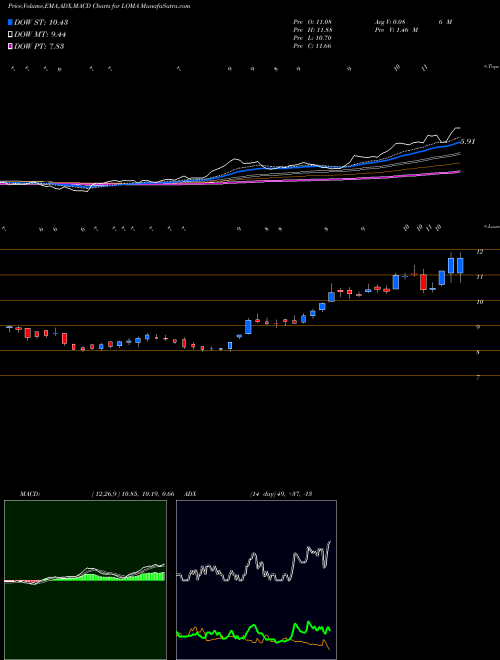The image size is (500, 660).
Task: Click the '<Tops' marker row label
Action: [x=491, y=67]
